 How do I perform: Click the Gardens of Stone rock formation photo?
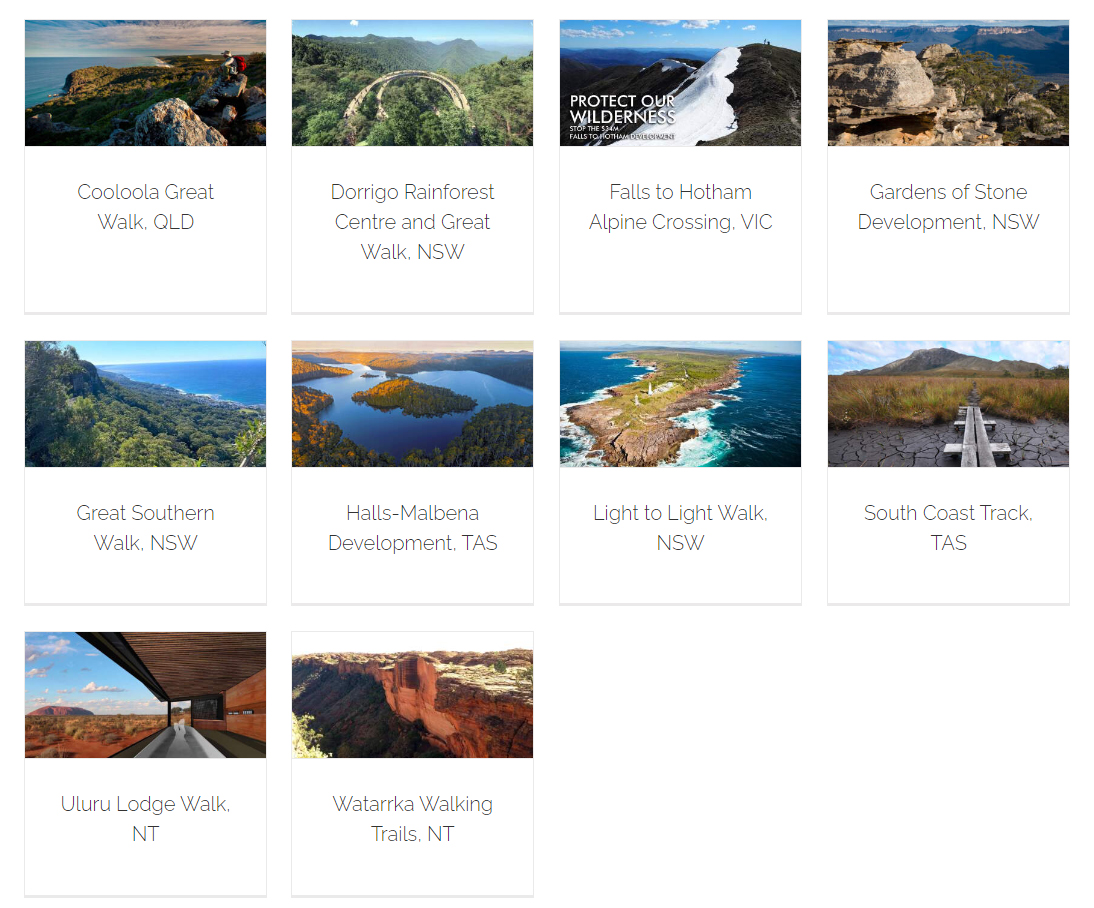click(x=948, y=82)
